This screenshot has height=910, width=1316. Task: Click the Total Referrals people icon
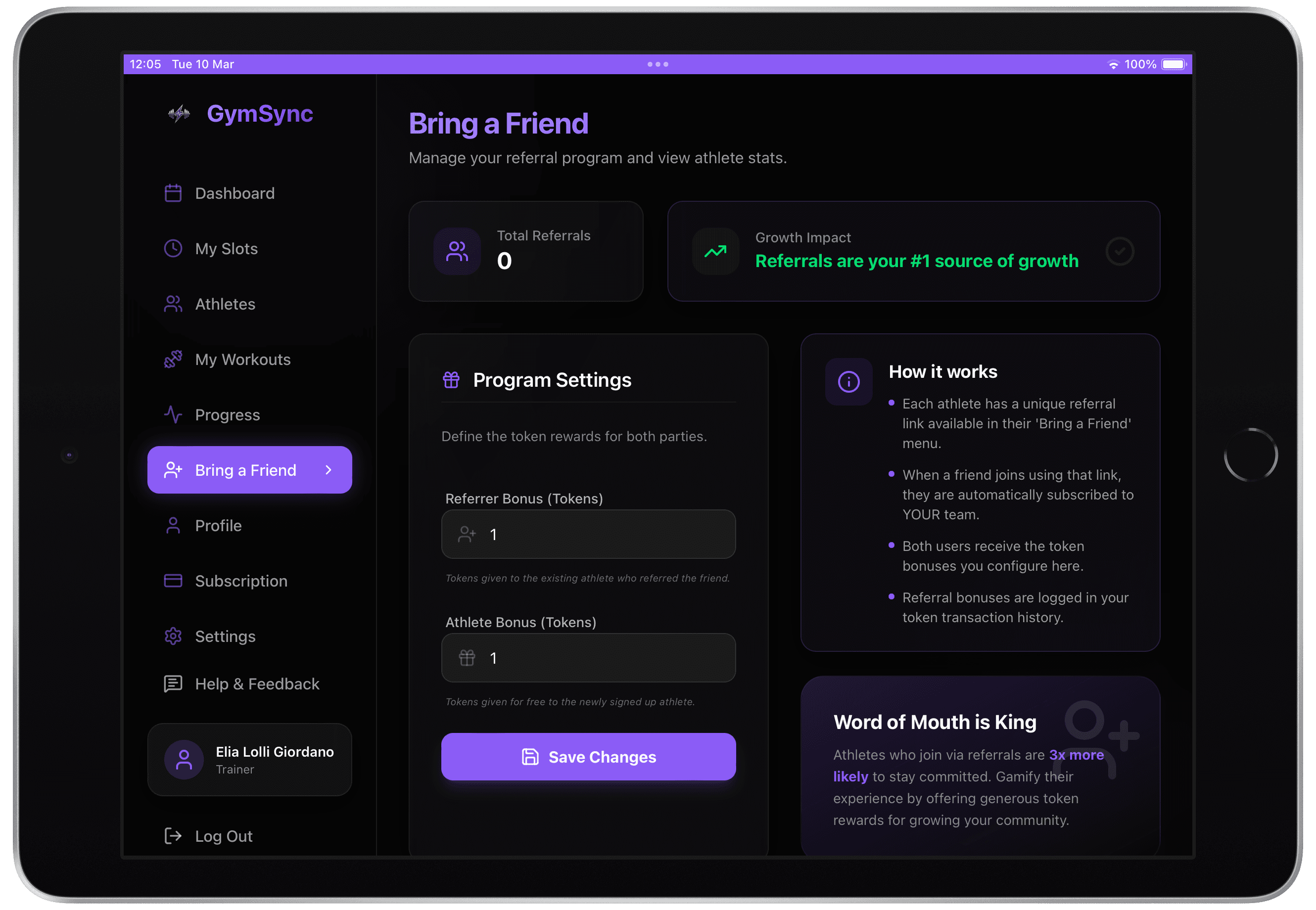(x=456, y=251)
